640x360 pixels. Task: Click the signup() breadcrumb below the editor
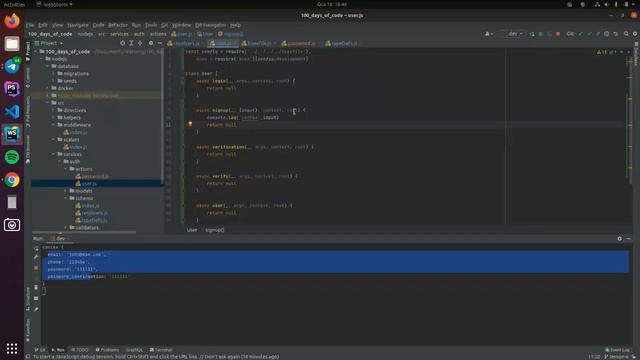tap(214, 230)
